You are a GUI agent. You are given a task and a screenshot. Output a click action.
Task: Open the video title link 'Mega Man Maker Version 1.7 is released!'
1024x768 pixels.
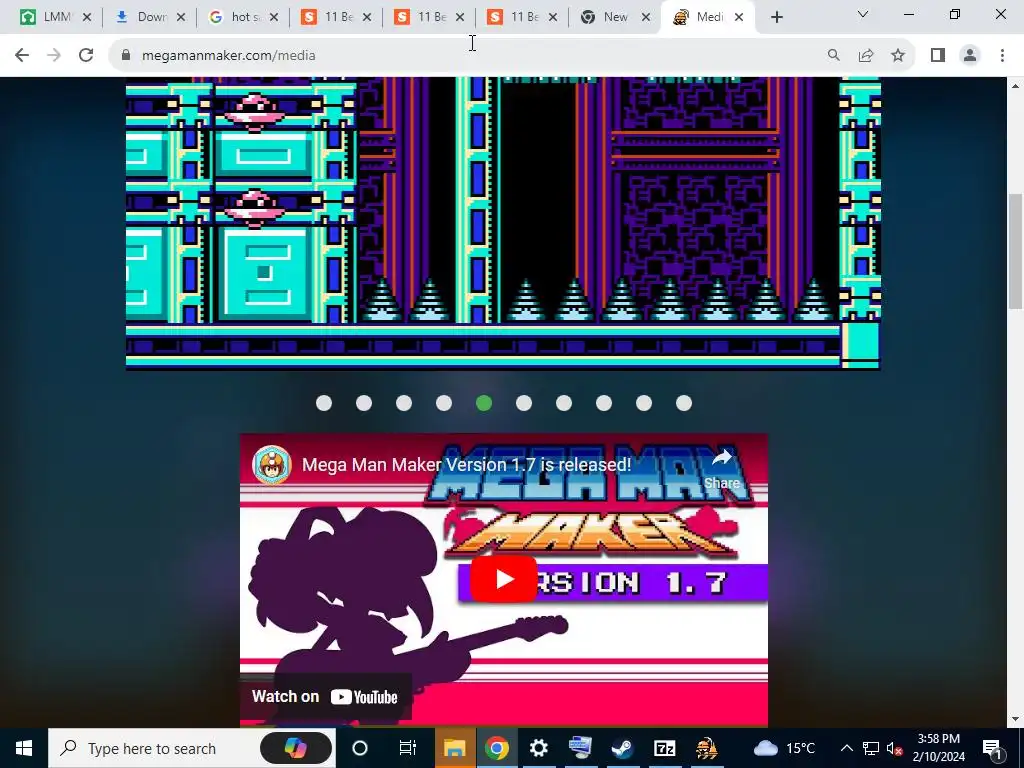[x=466, y=465]
